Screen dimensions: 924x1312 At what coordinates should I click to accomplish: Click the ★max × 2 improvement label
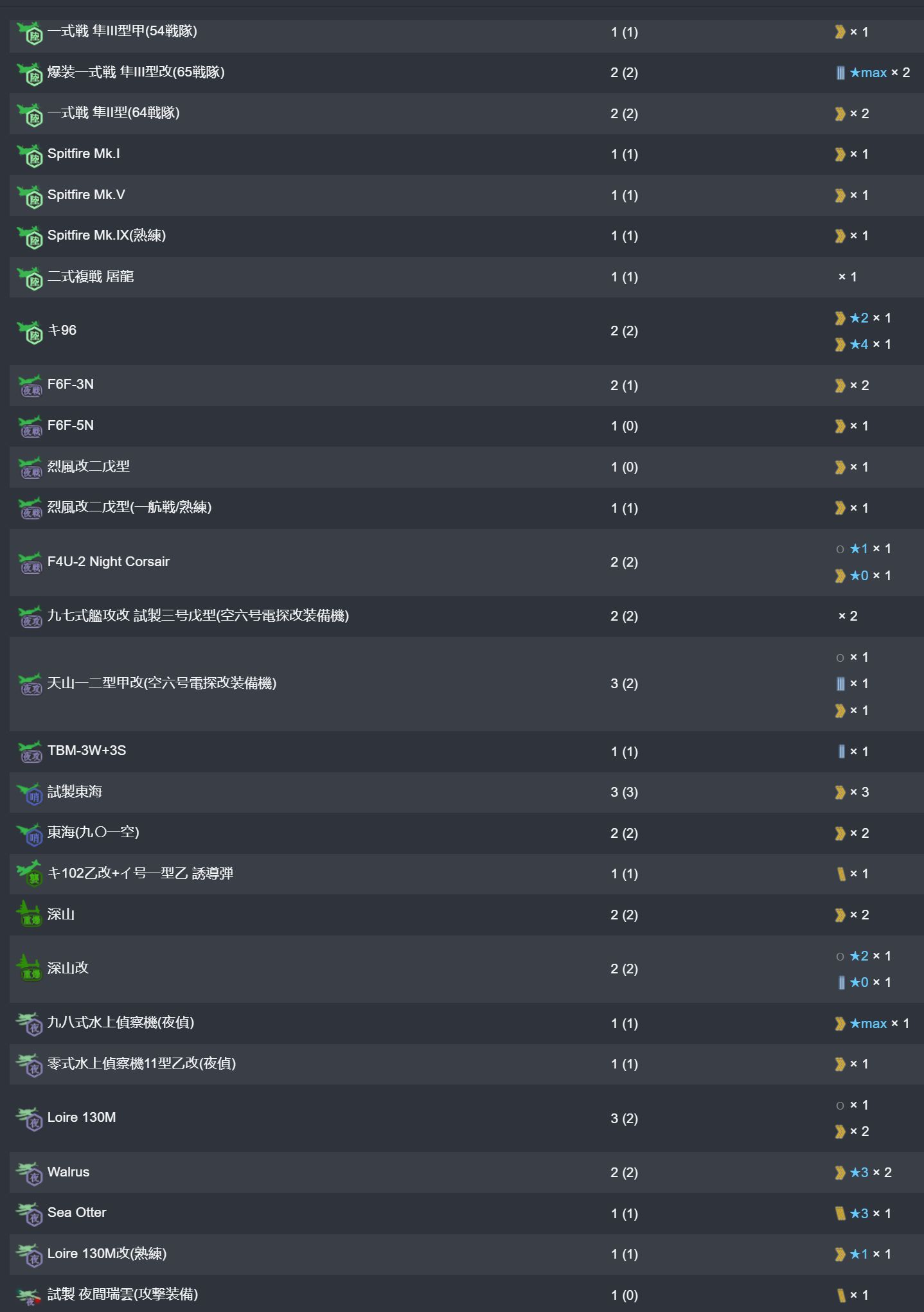(x=880, y=73)
